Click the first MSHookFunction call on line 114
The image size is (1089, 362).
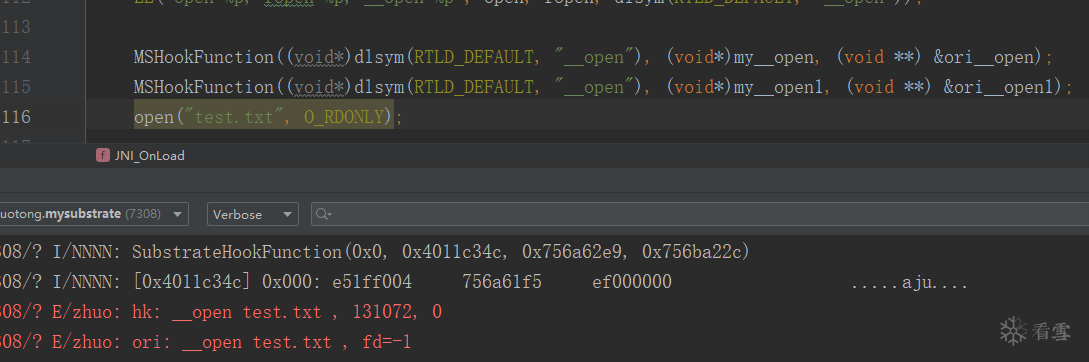pos(205,57)
